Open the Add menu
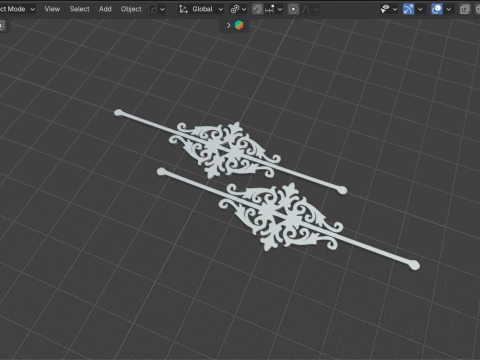The width and height of the screenshot is (480, 360). (x=105, y=9)
